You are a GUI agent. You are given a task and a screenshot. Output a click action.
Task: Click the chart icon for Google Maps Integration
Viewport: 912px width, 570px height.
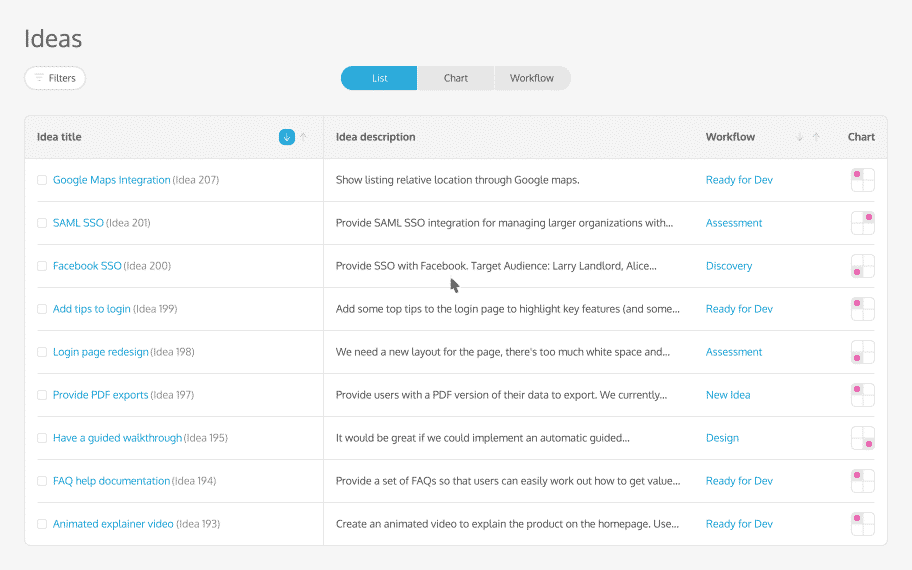pyautogui.click(x=862, y=180)
